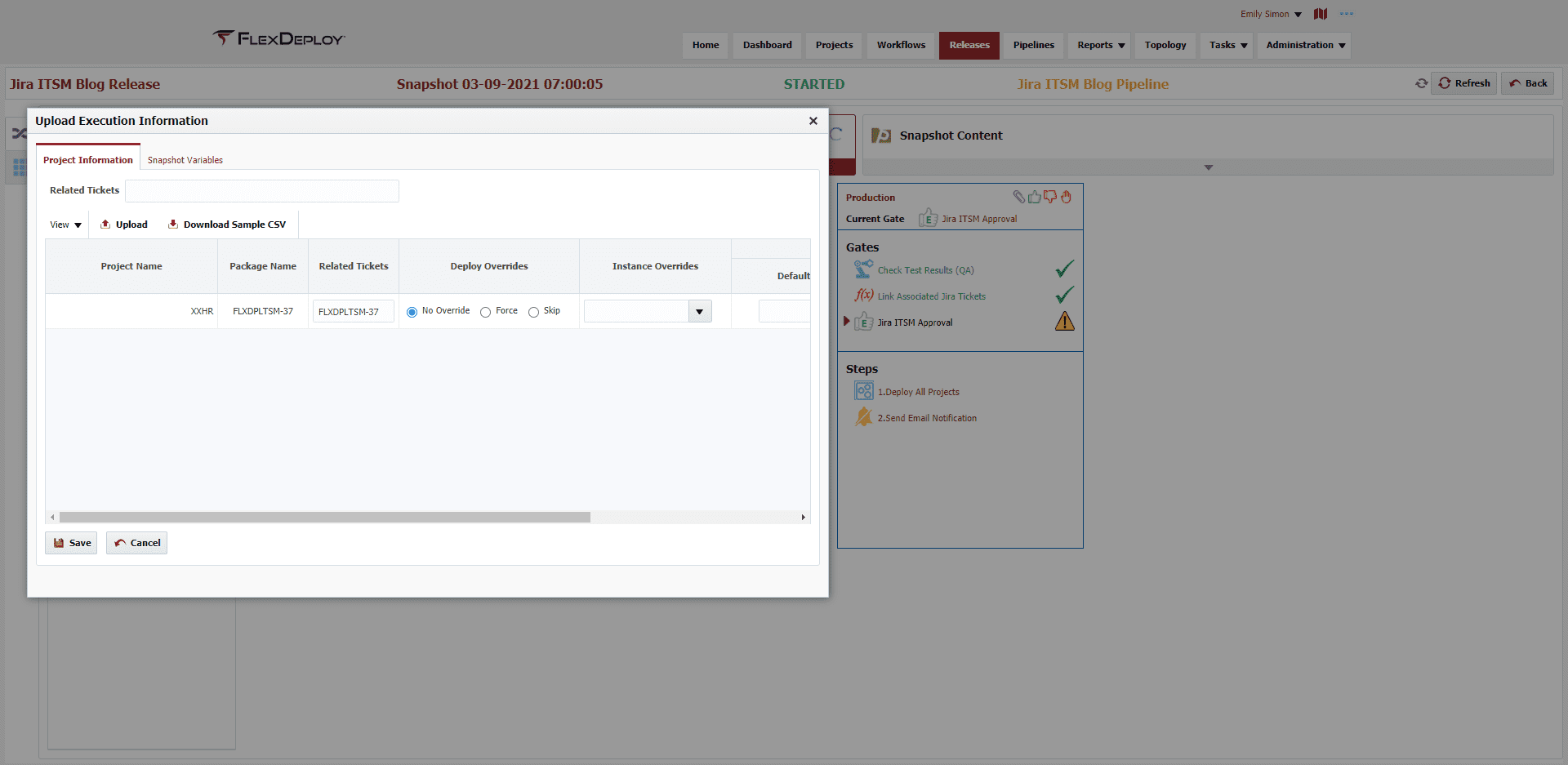Viewport: 1568px width, 765px height.
Task: Open the View dropdown menu
Action: coord(65,225)
